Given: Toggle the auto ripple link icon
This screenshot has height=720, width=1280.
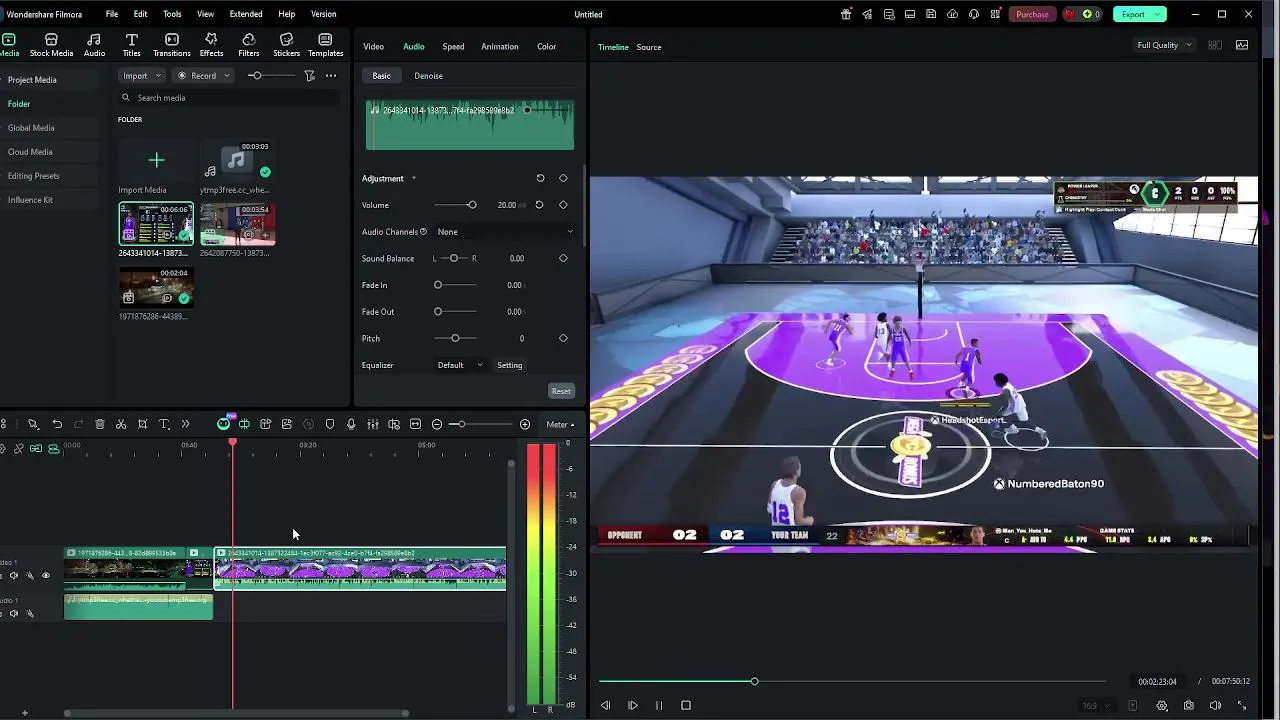Looking at the screenshot, I should (x=36, y=448).
